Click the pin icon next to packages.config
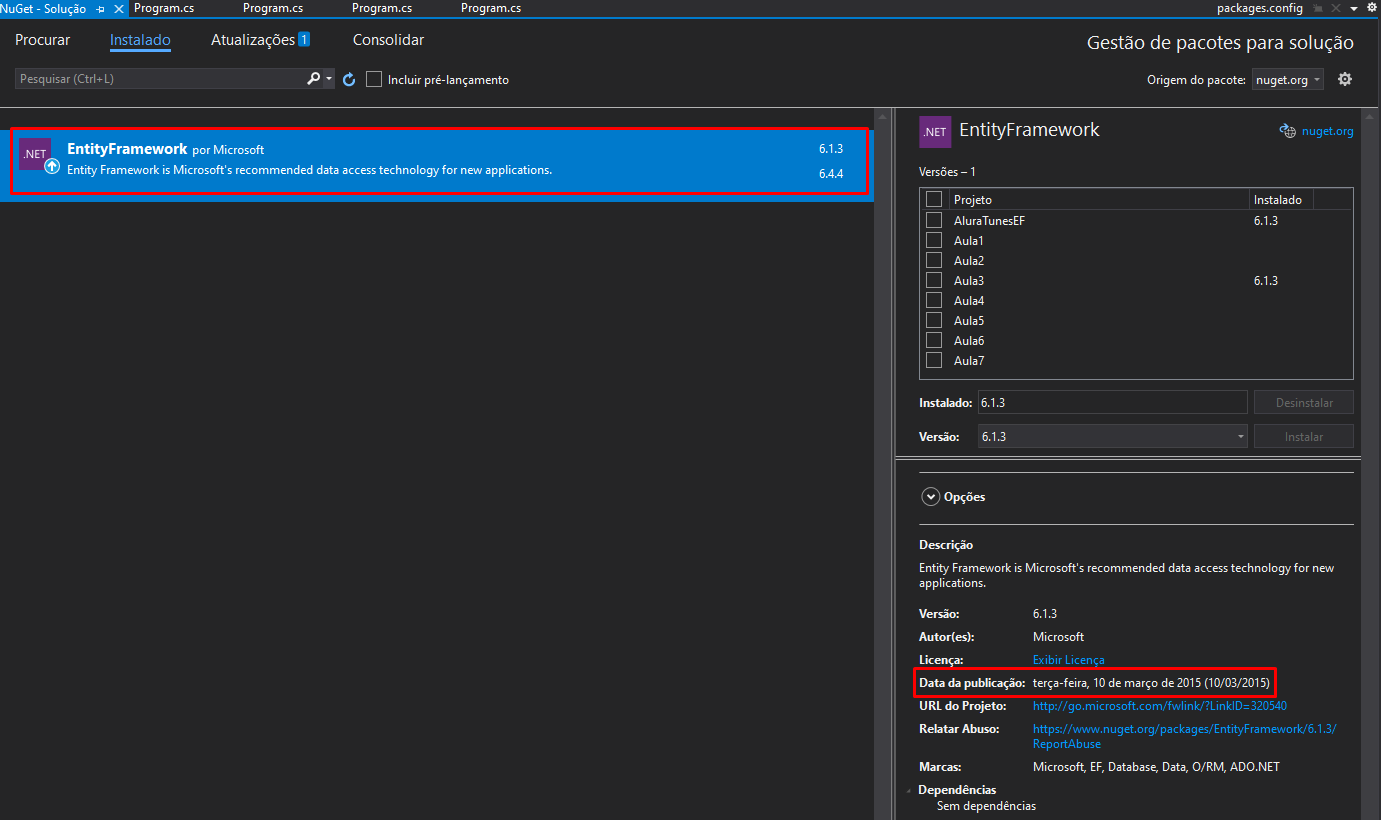The width and height of the screenshot is (1381, 820). [1318, 8]
